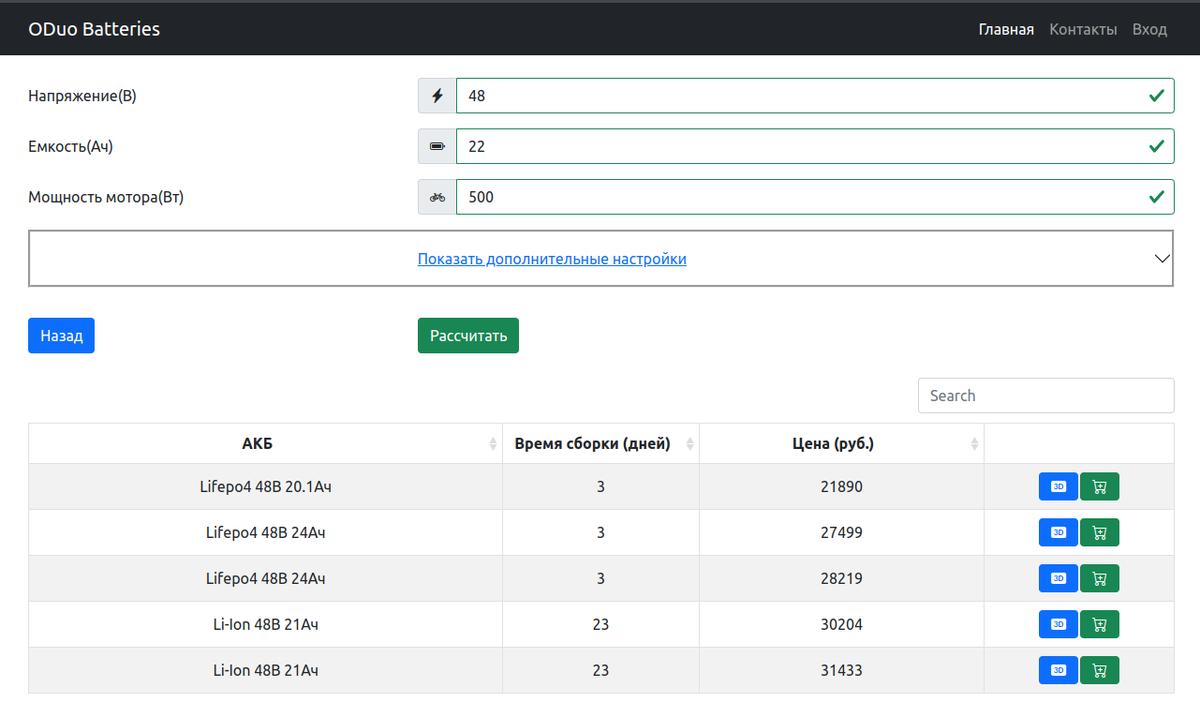Add the 31433 руб. Li-Ion battery to cart

tap(1099, 670)
